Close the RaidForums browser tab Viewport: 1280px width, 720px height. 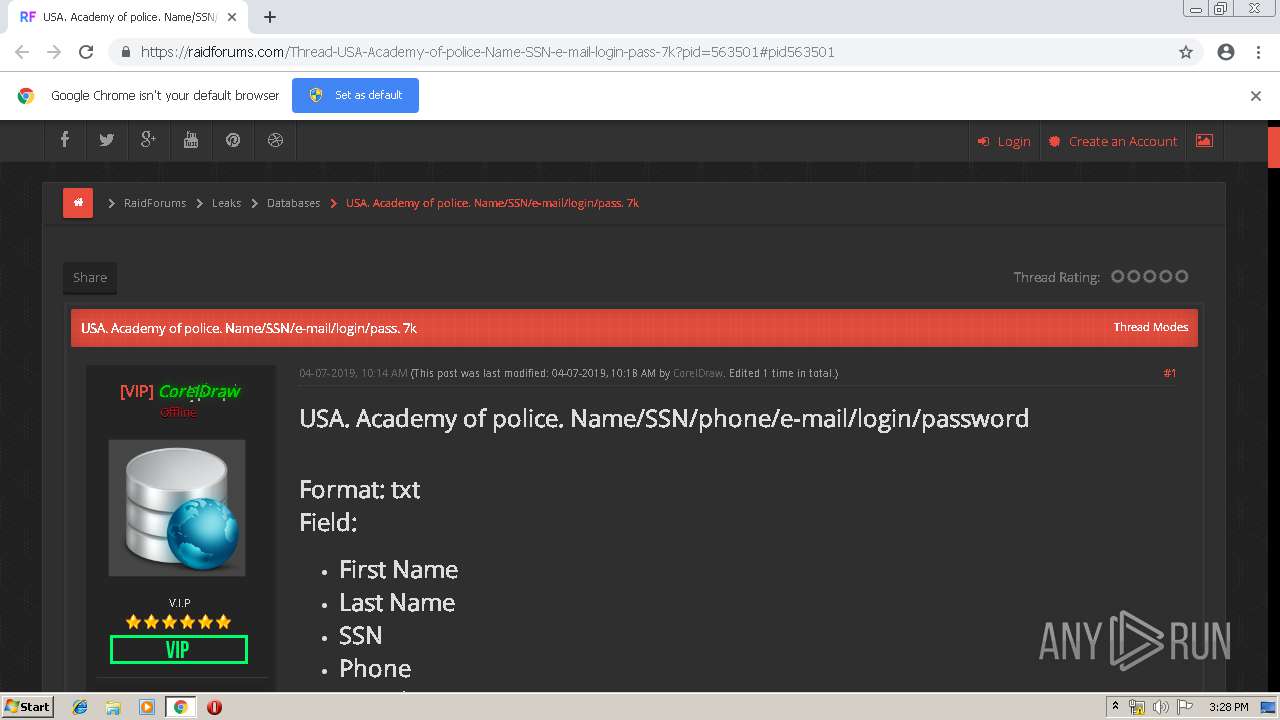coord(232,17)
